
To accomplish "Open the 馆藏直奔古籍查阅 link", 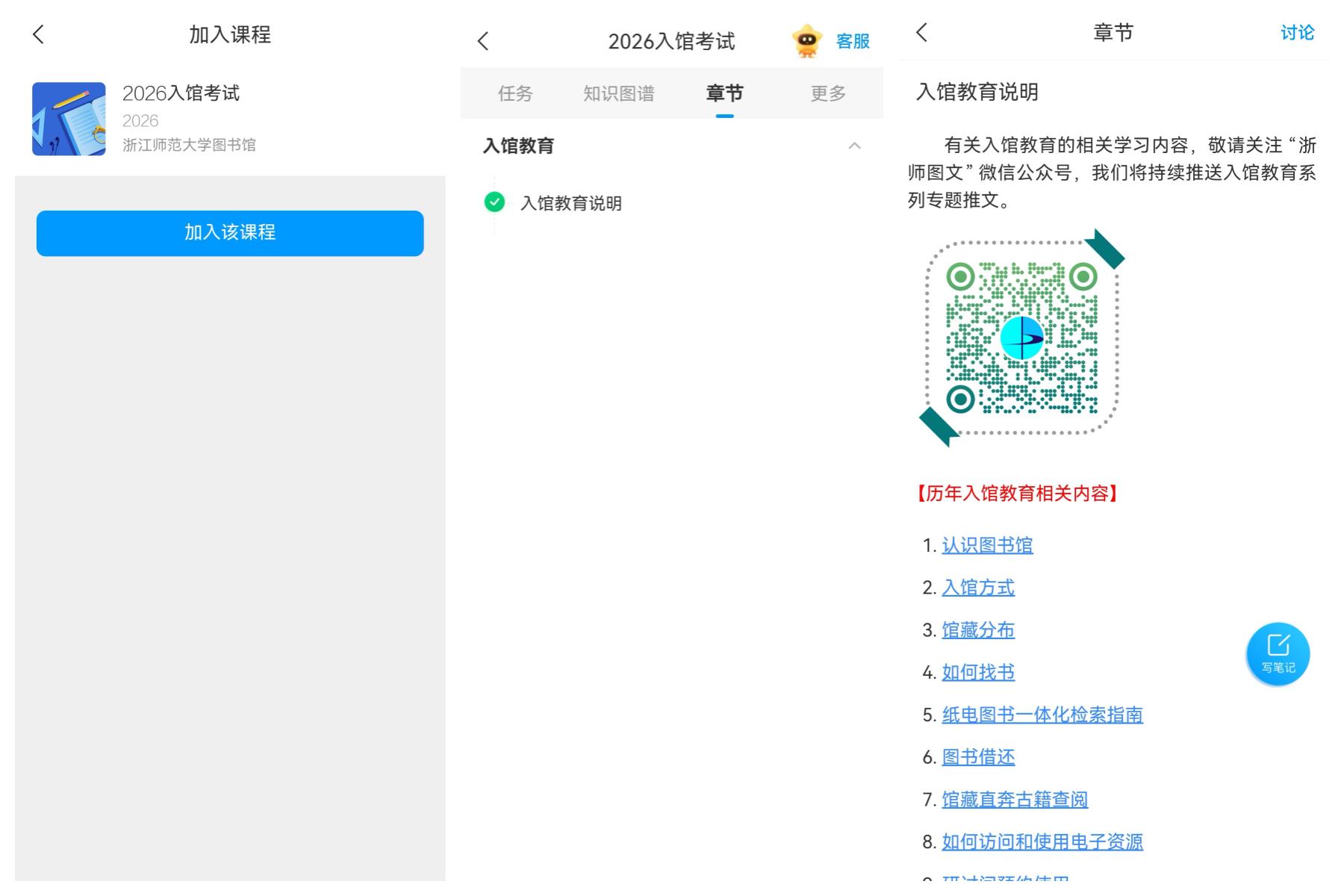I will 1015,800.
